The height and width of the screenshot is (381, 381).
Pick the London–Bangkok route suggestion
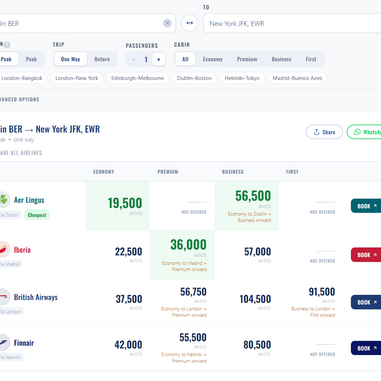[22, 78]
